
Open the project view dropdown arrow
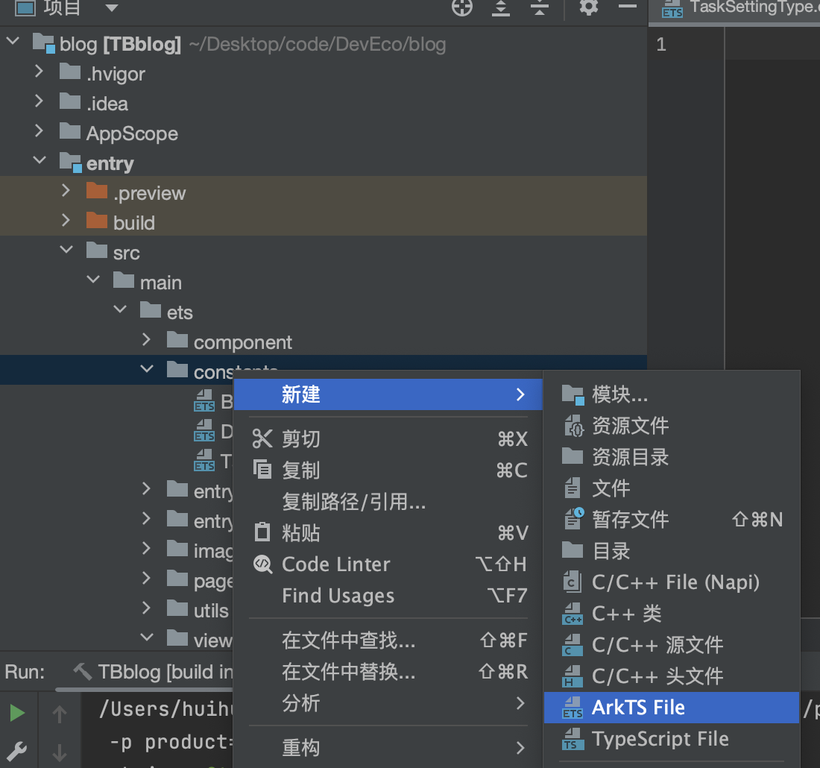click(111, 8)
